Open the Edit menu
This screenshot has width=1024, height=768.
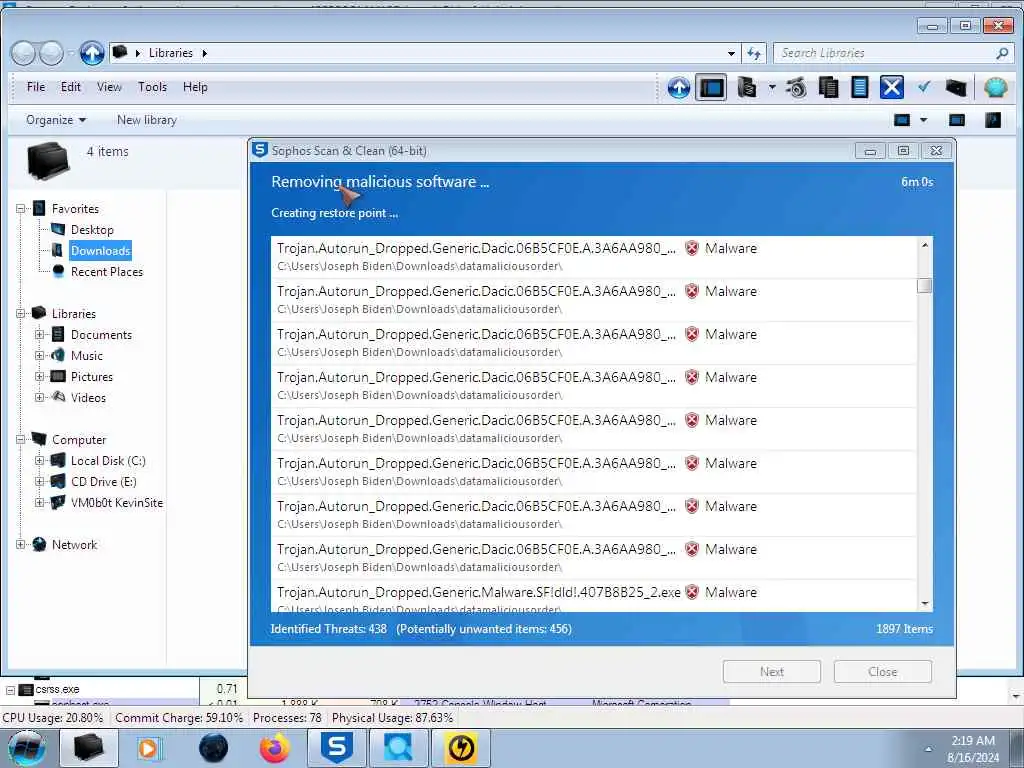pyautogui.click(x=71, y=87)
